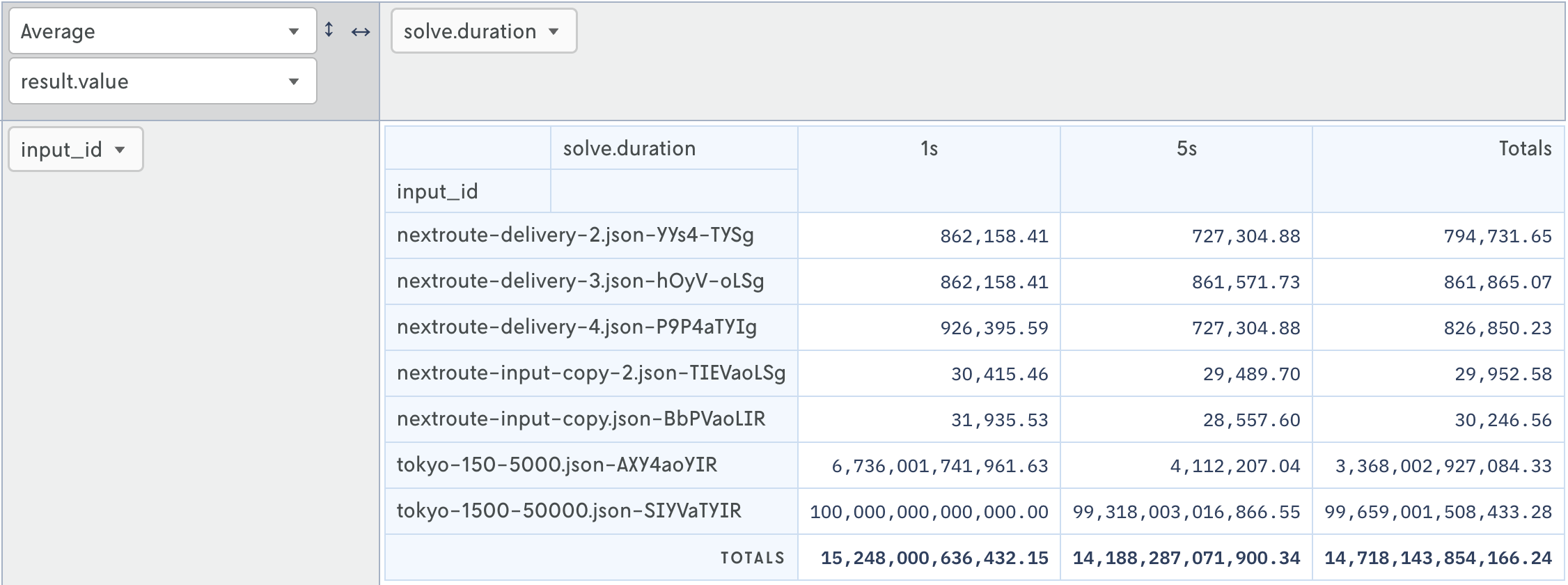
Task: Open the result.value field dropdown
Action: 162,81
